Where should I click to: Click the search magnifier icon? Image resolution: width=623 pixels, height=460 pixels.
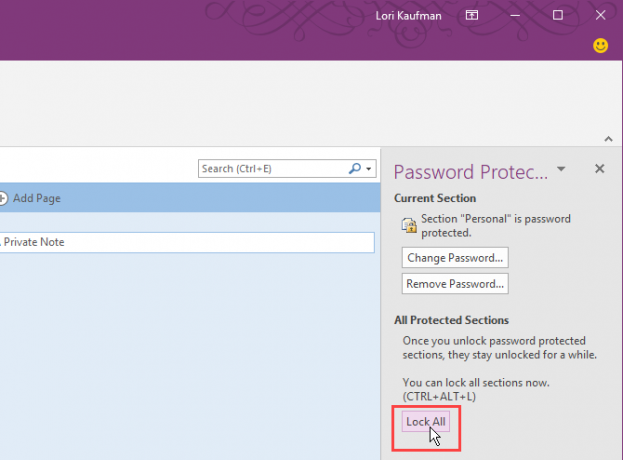click(x=354, y=168)
